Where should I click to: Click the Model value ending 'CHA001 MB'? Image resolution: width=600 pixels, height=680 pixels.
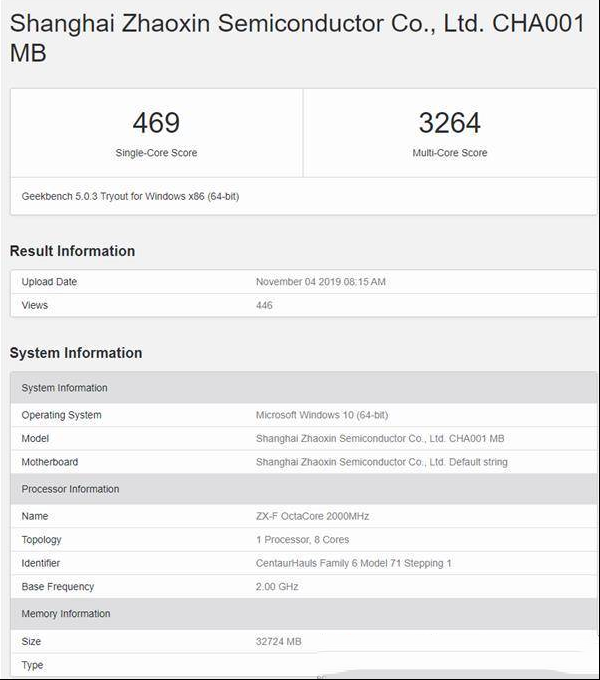tap(380, 438)
